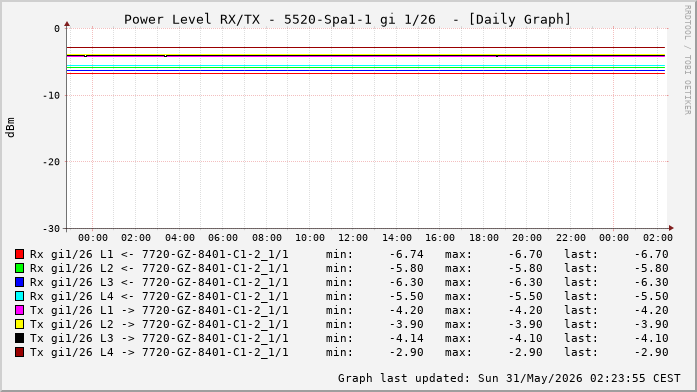Click the 'Rx gi1/26 L3 <- 7720-GZ-8401-C1-2_1/1' label
This screenshot has height=392, width=697.
[x=159, y=283]
